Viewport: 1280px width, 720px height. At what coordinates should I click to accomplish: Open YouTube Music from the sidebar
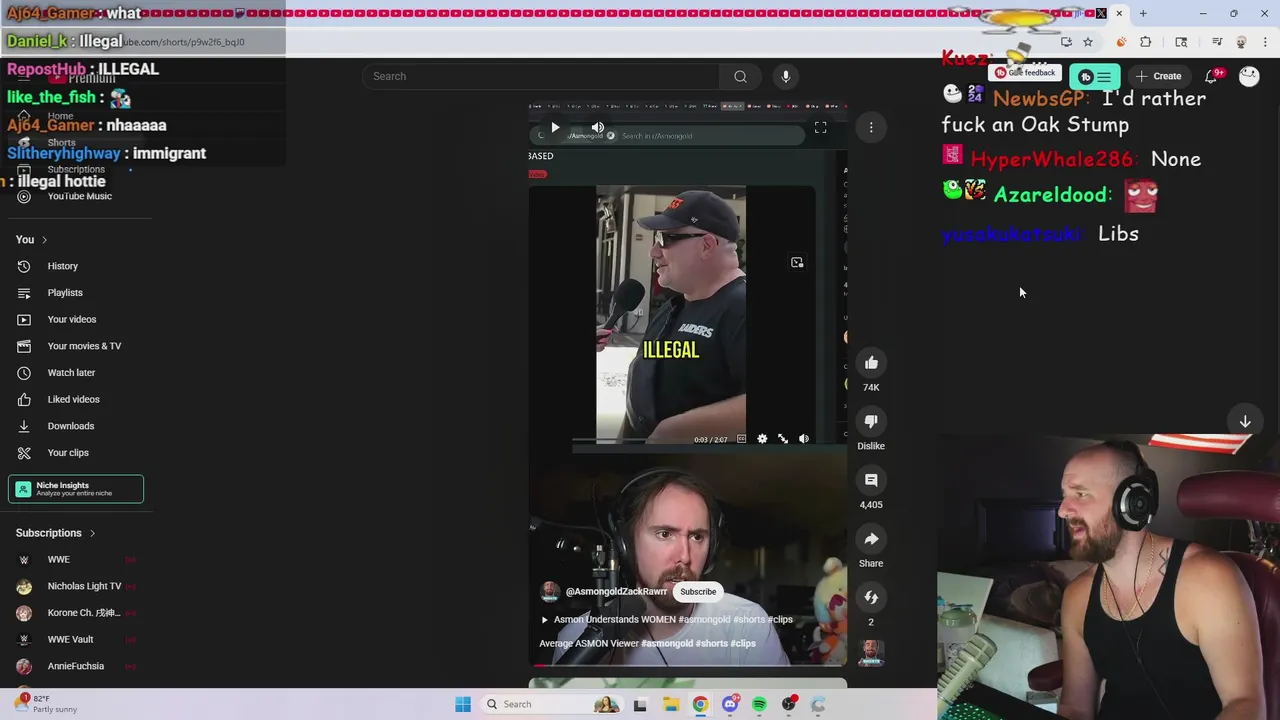pyautogui.click(x=78, y=196)
